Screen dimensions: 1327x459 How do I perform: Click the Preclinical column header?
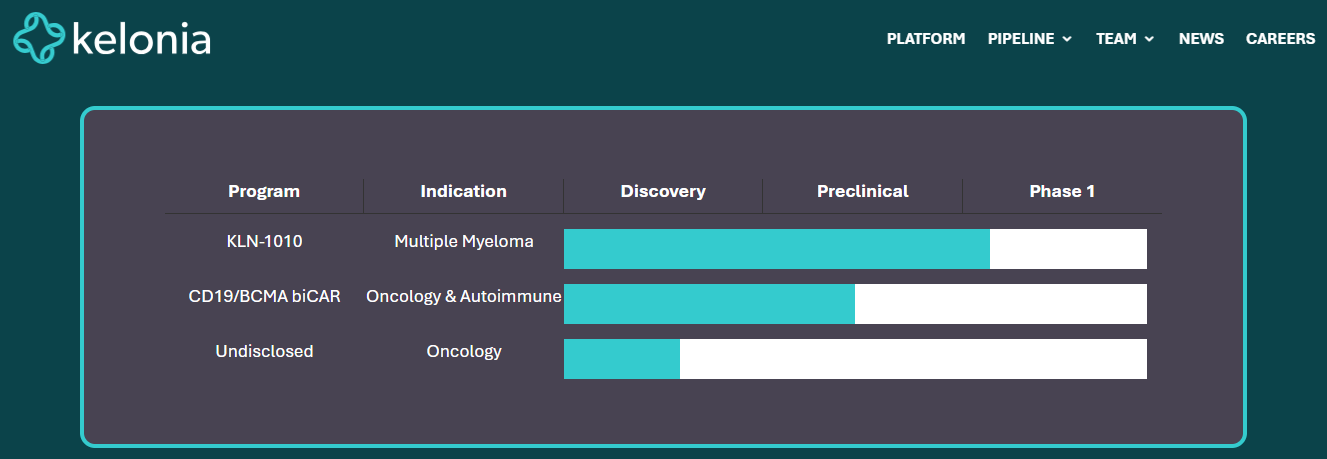862,191
